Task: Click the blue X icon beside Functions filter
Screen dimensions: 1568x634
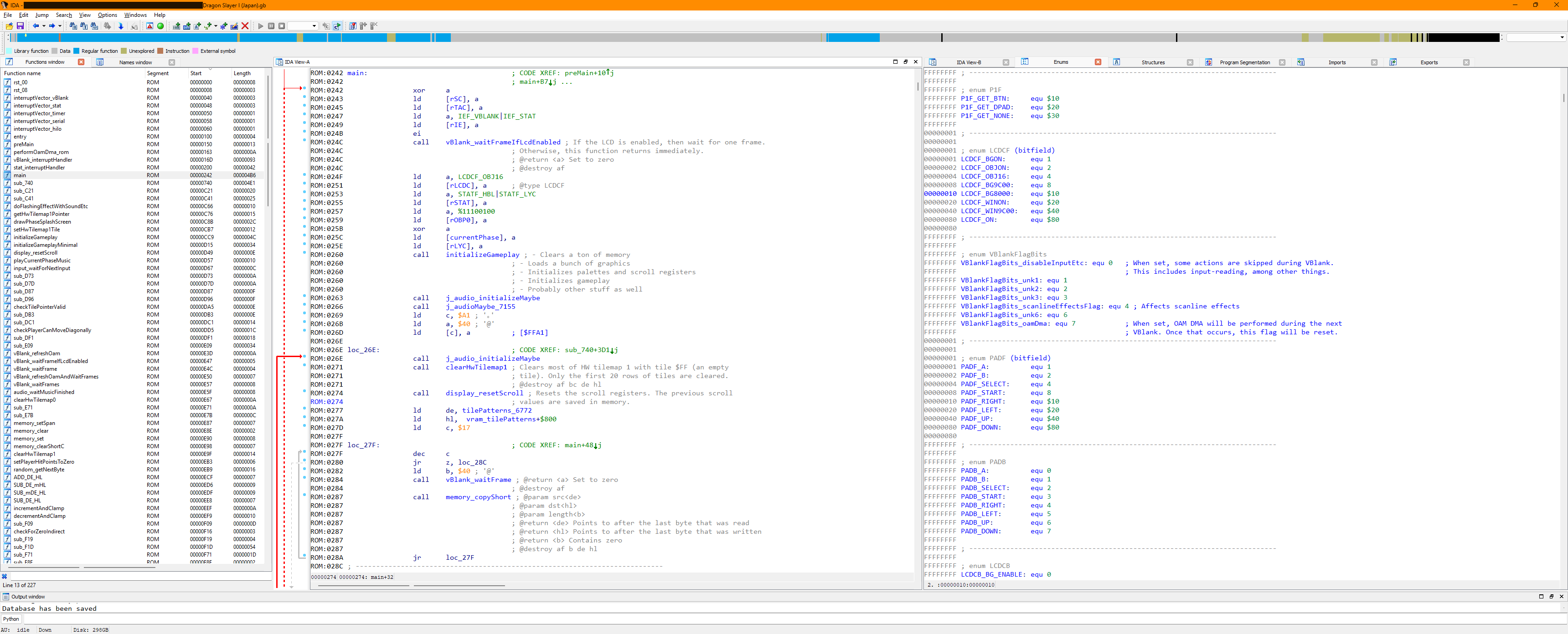Action: 5,576
